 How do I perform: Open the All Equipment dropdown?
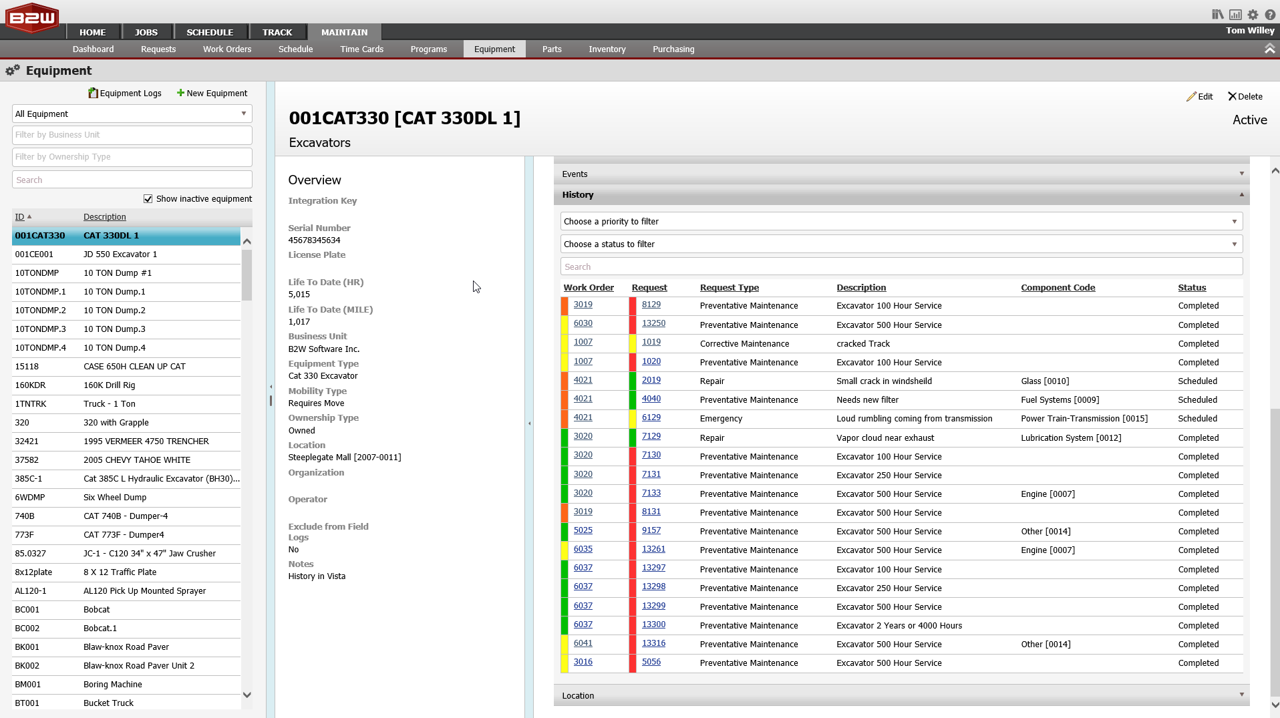pos(131,114)
